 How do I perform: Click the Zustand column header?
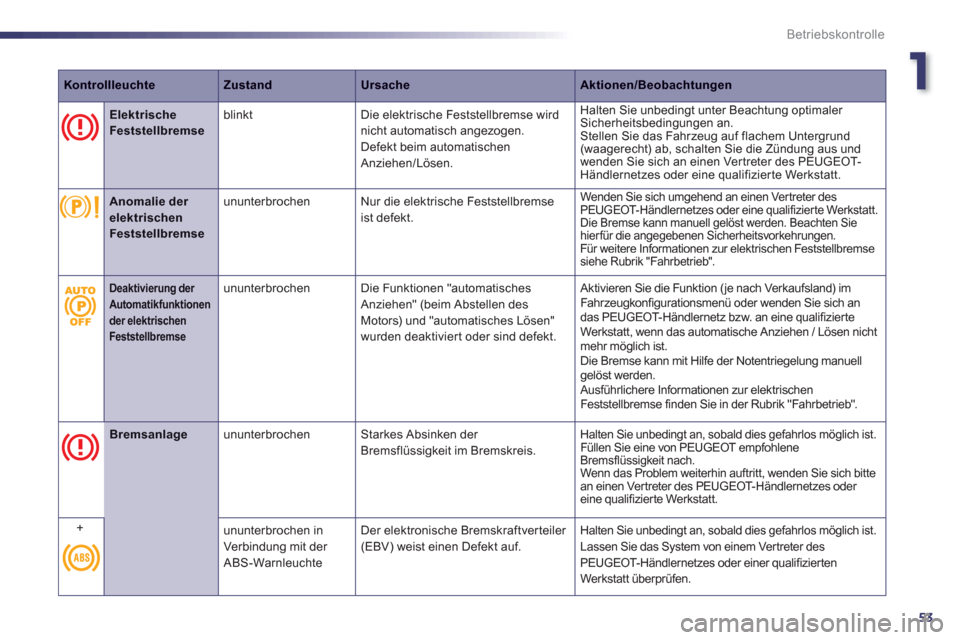[247, 85]
